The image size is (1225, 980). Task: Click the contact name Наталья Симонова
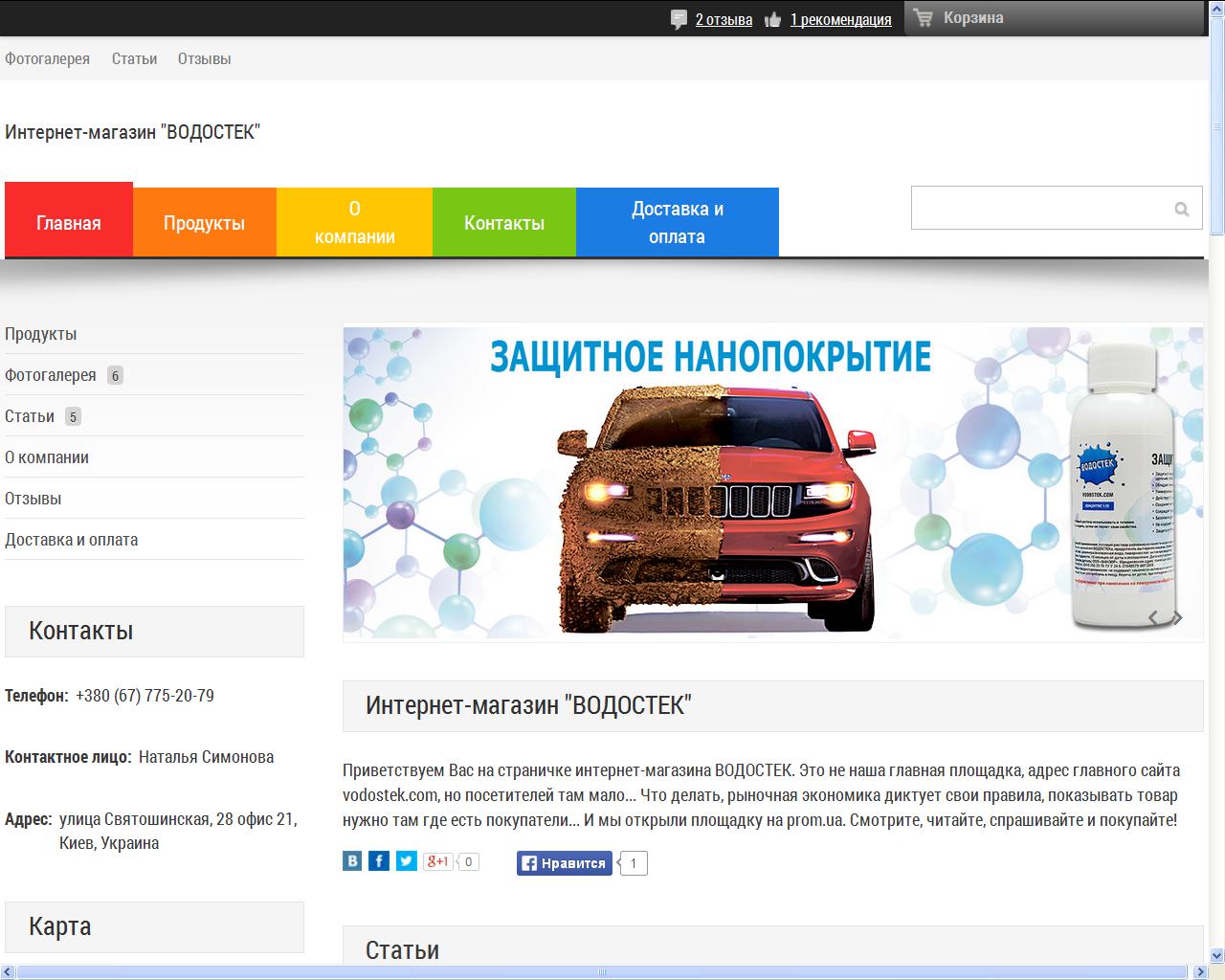click(206, 757)
